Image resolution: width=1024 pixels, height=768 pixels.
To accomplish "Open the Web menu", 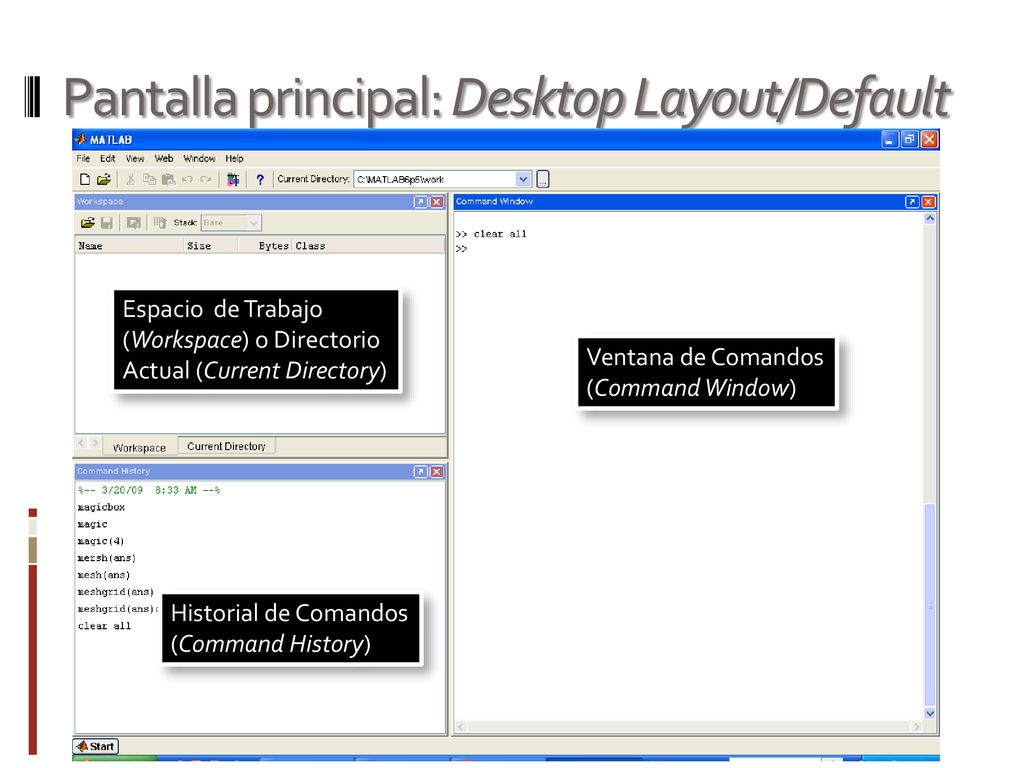I will (164, 159).
